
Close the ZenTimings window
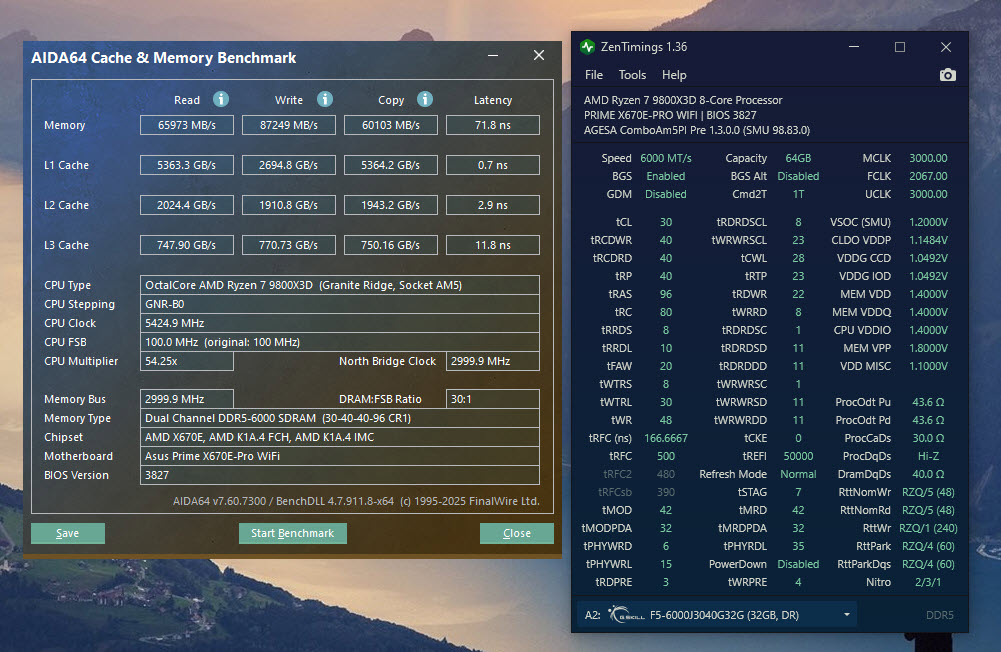click(946, 47)
